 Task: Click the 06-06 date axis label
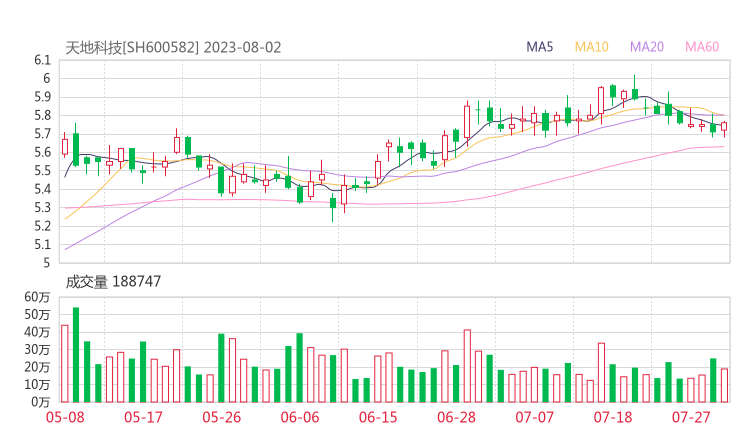pyautogui.click(x=300, y=417)
